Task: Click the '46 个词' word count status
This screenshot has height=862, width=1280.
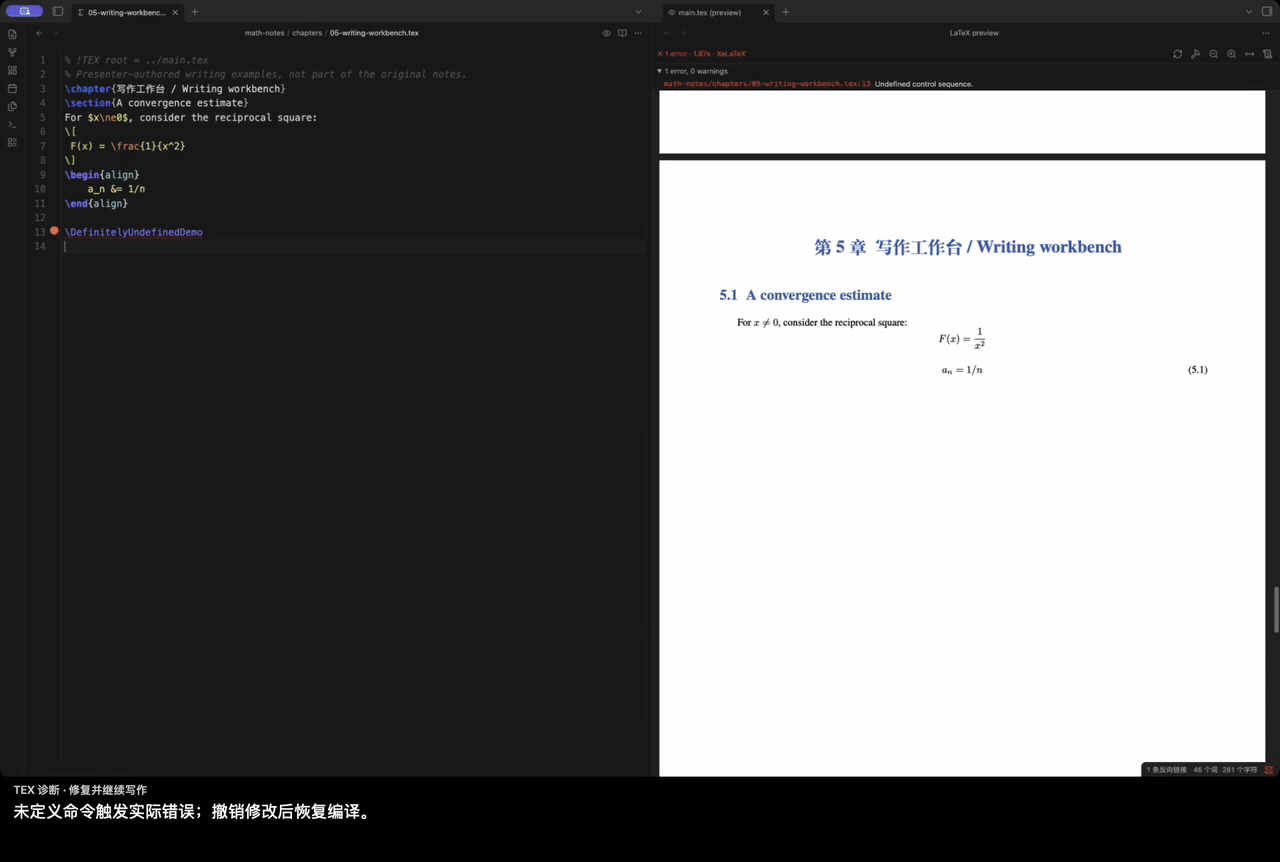Action: pos(1204,770)
